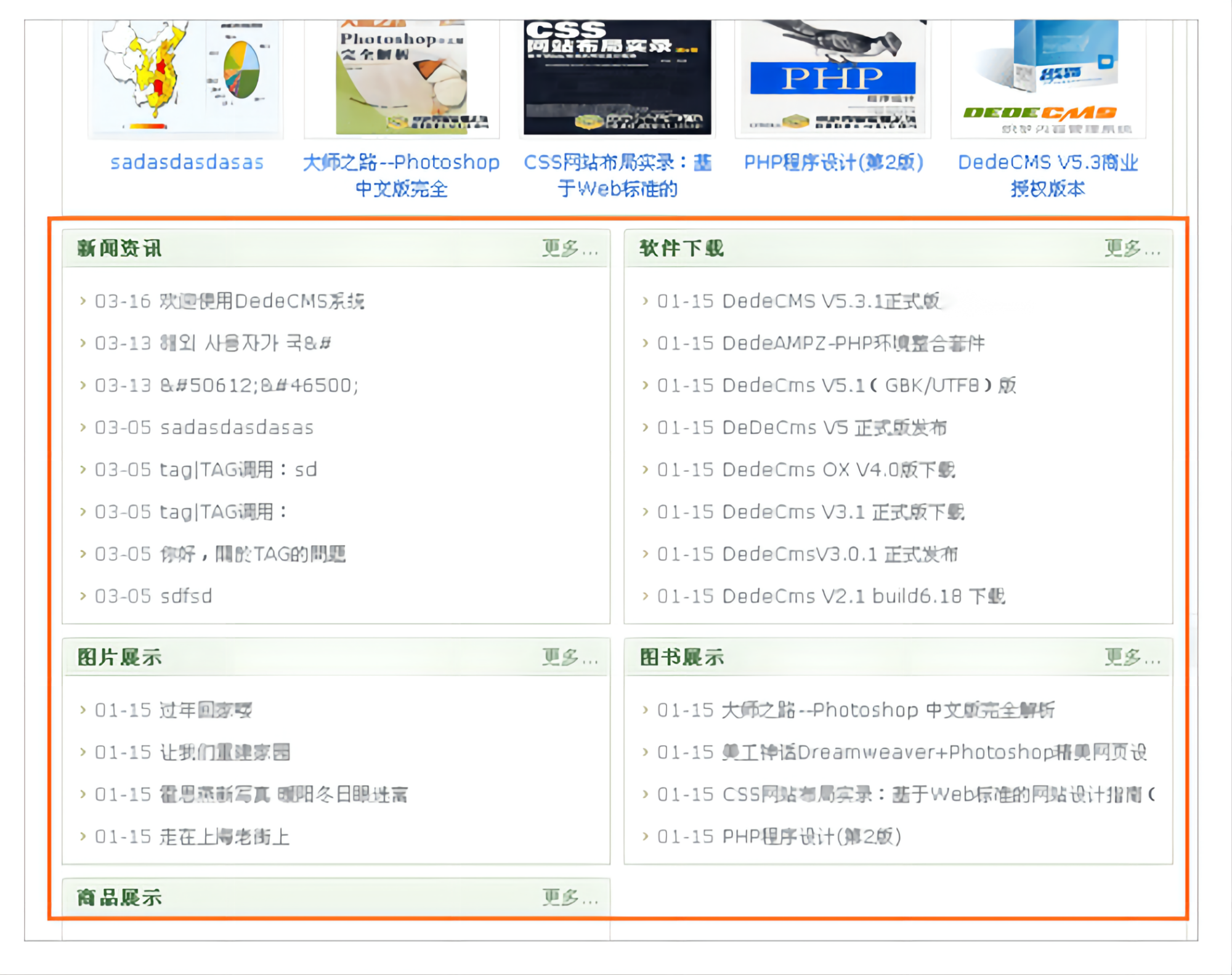Open book list item 01-15 PHP程序设计(第2版)
The image size is (1232, 975).
812,837
